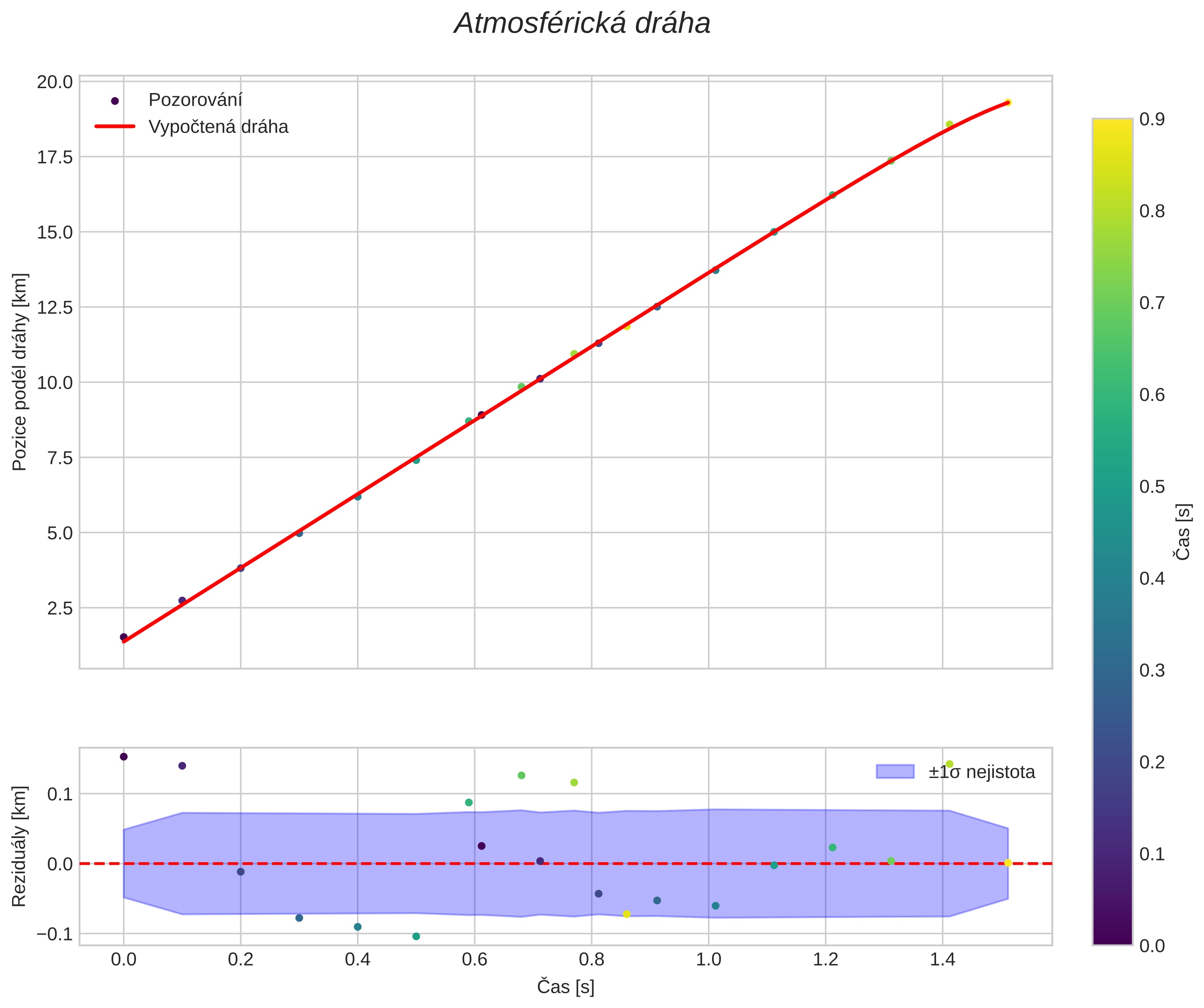Click the Pozorování legend text label
The width and height of the screenshot is (1204, 1008).
tap(195, 100)
